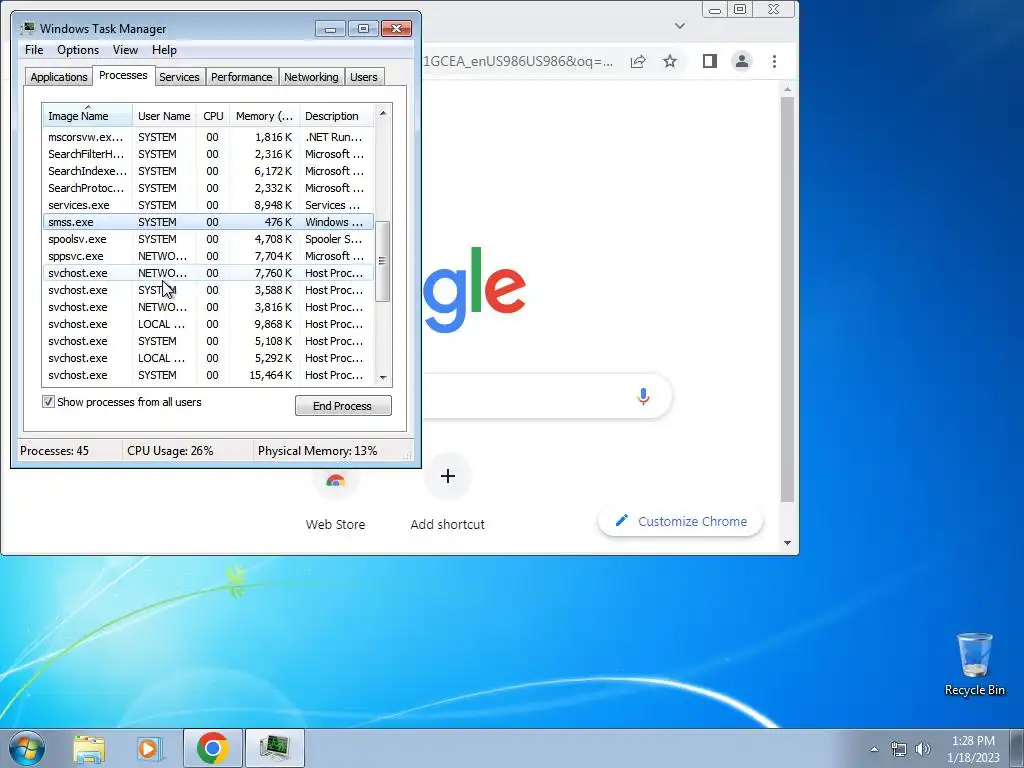The width and height of the screenshot is (1024, 768).
Task: Click process list scroll up arrow
Action: pyautogui.click(x=383, y=113)
